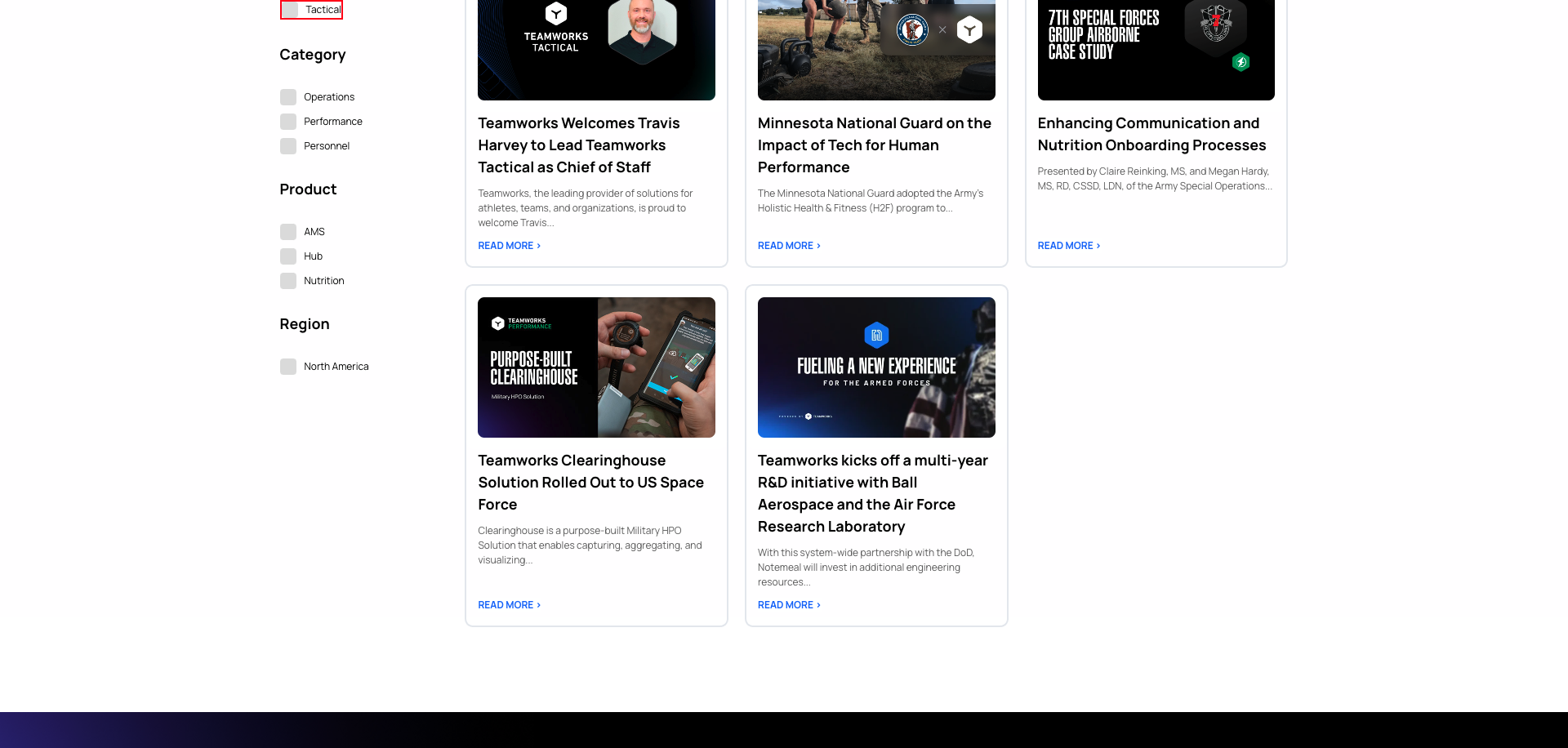Check the North America region filter
This screenshot has width=1568, height=748.
(x=288, y=366)
